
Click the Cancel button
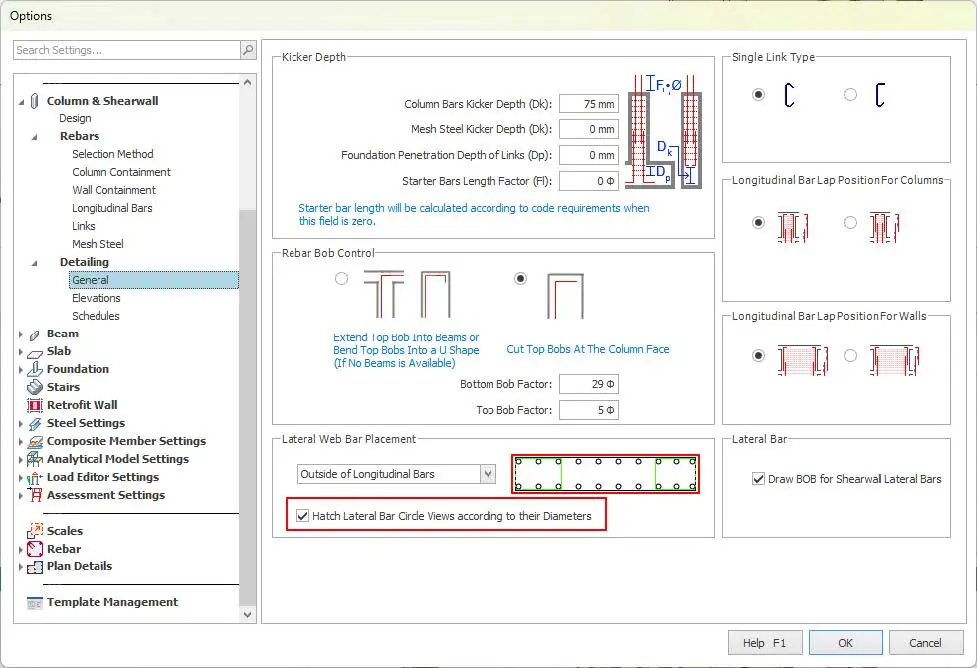pyautogui.click(x=926, y=642)
